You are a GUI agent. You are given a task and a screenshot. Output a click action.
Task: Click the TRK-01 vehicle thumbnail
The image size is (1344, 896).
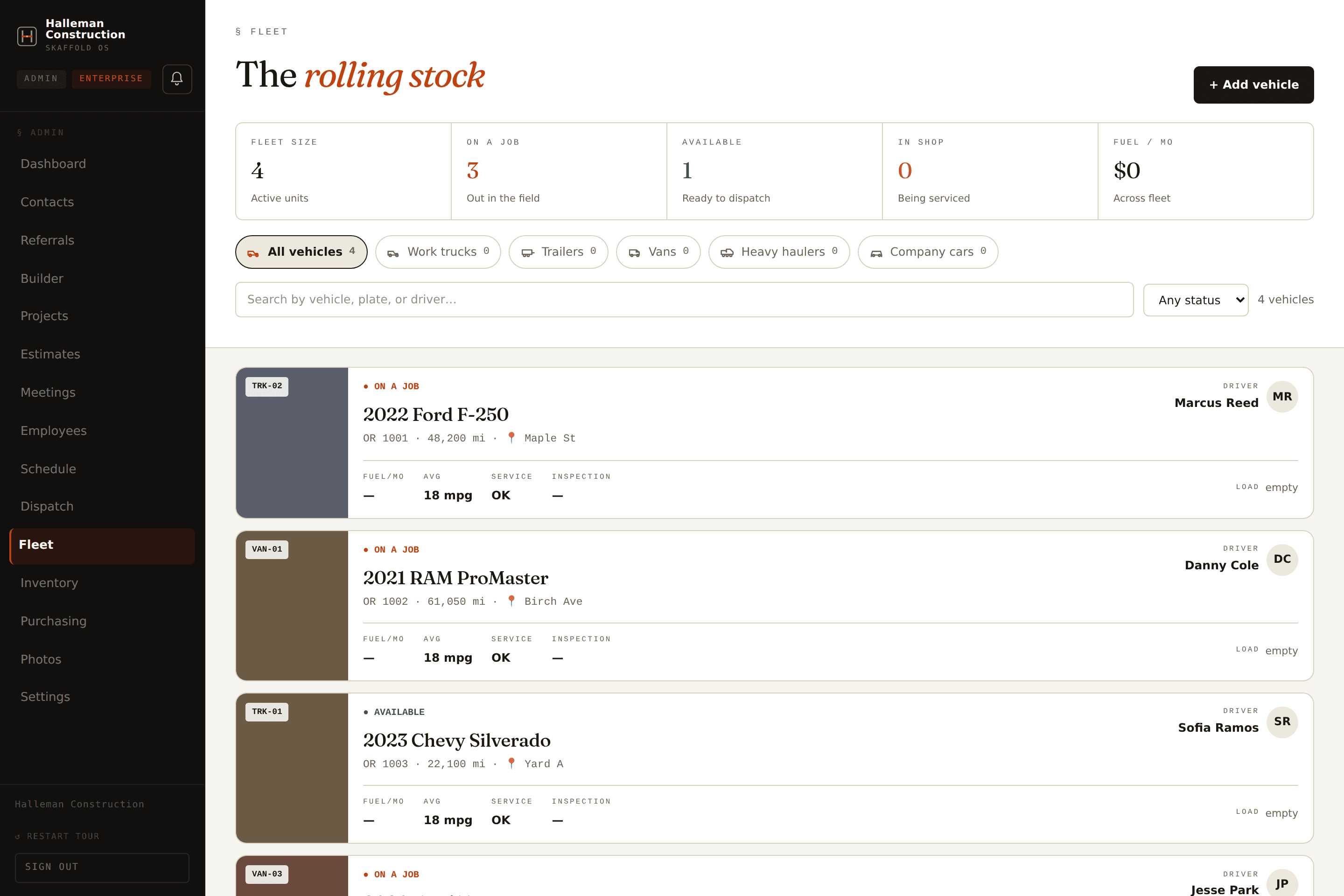(292, 768)
